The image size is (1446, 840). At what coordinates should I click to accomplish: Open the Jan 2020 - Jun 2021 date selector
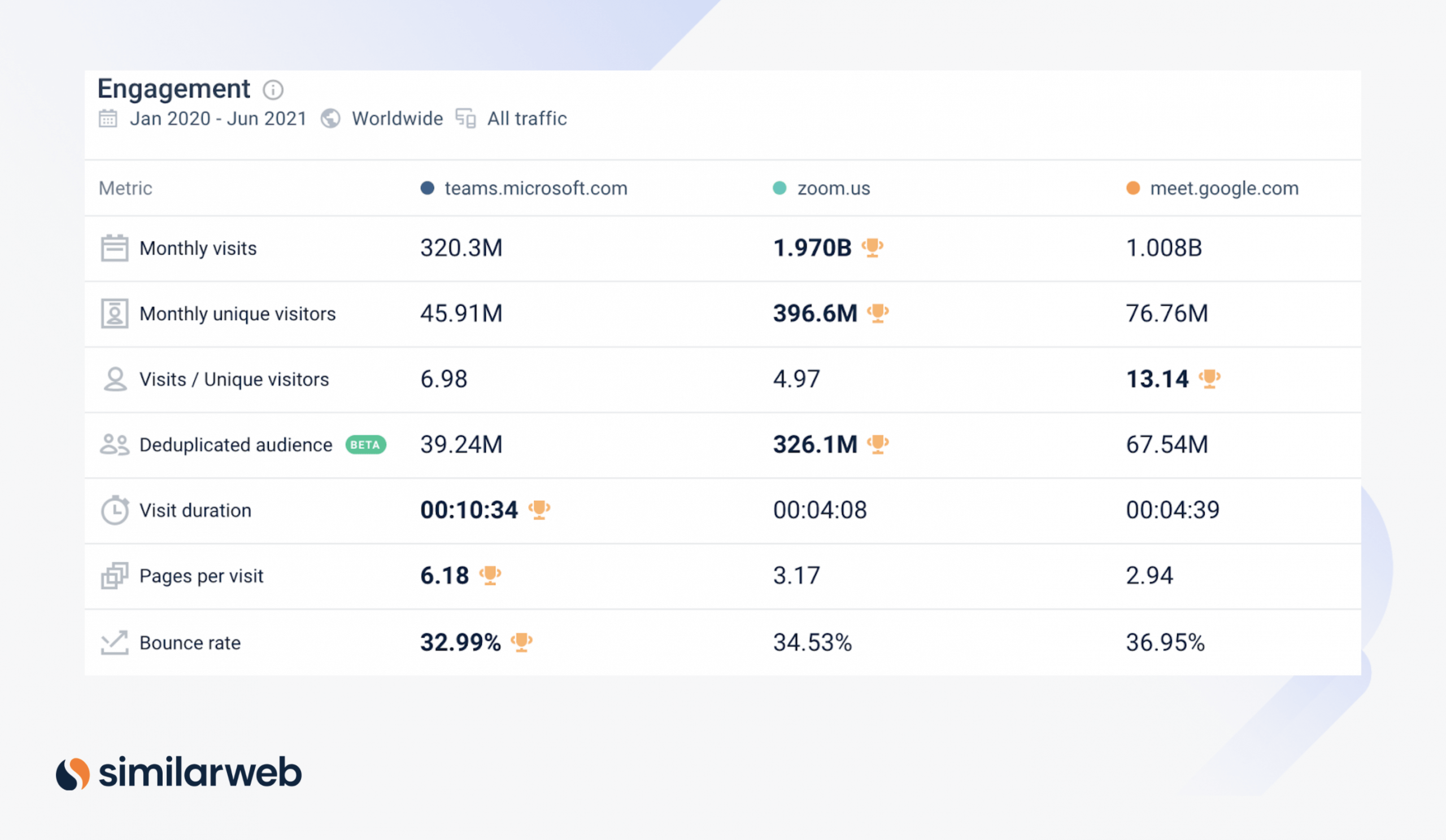pos(218,118)
